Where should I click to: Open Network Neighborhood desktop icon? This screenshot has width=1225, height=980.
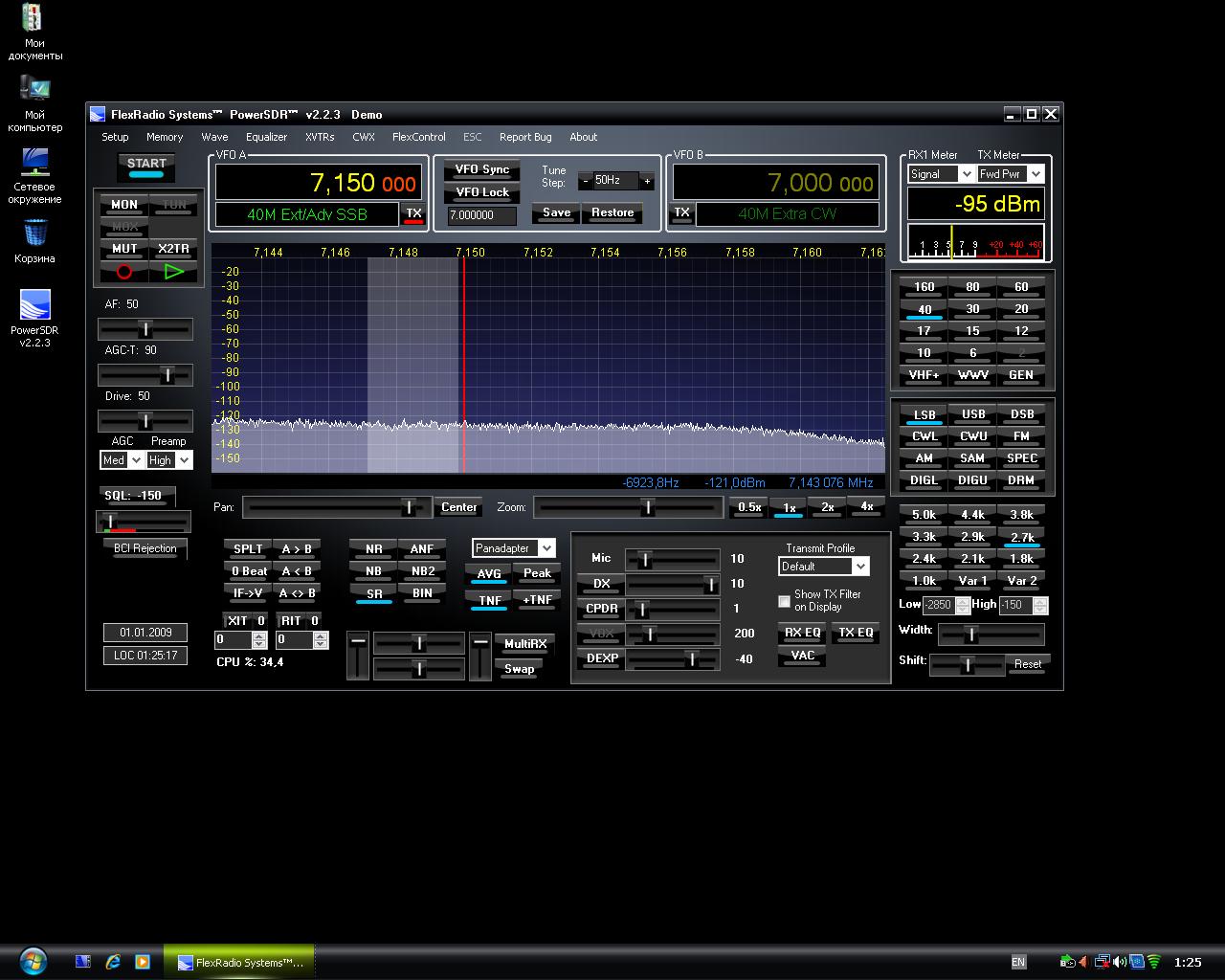click(x=35, y=176)
